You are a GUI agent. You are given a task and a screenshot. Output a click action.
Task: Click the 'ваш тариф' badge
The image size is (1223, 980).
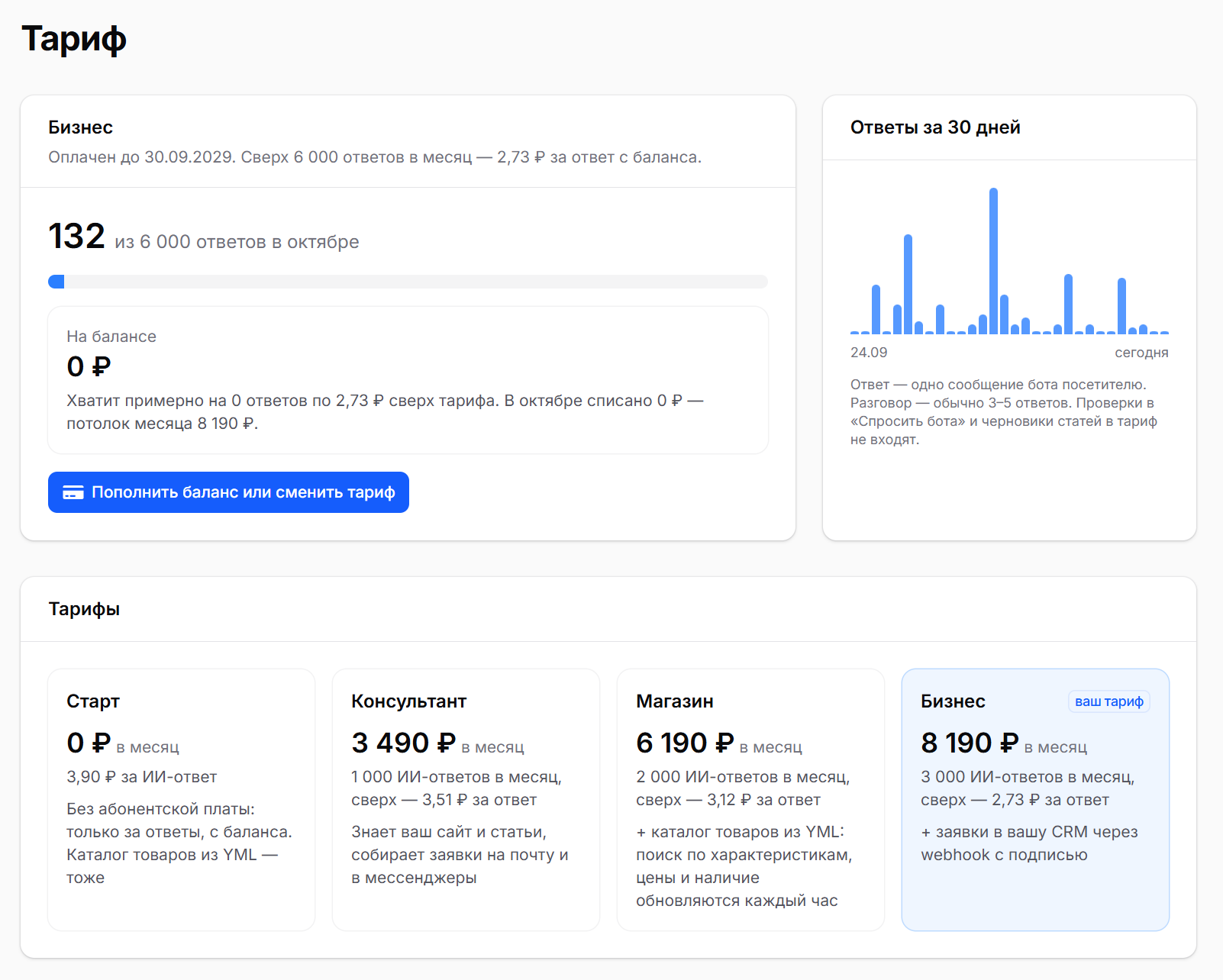click(1108, 701)
